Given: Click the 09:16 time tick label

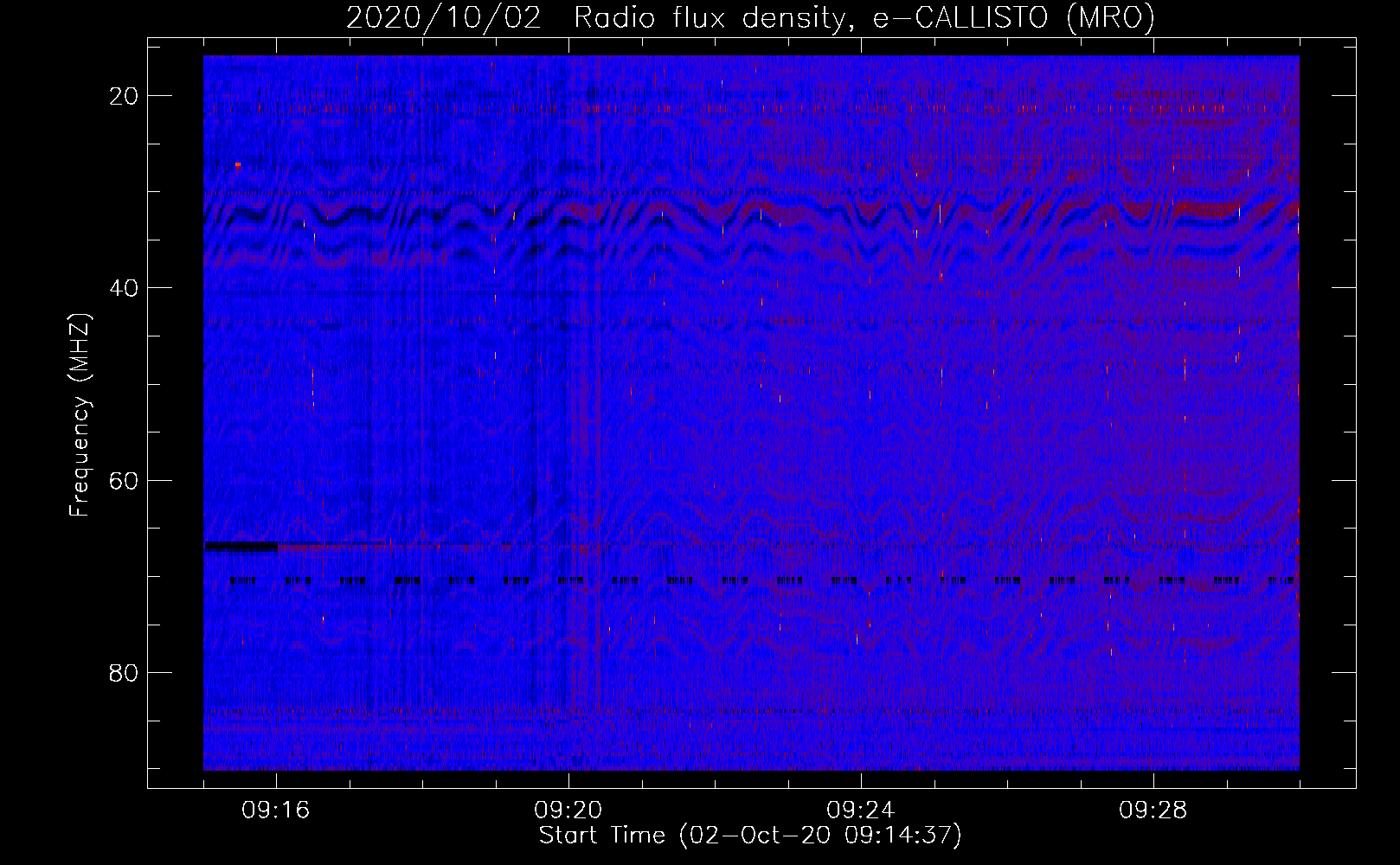Looking at the screenshot, I should tap(276, 811).
